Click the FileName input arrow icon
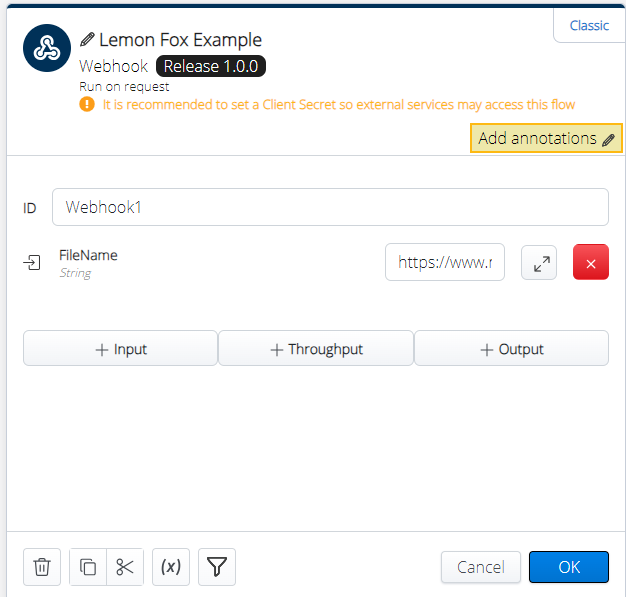This screenshot has width=626, height=597. coord(33,263)
